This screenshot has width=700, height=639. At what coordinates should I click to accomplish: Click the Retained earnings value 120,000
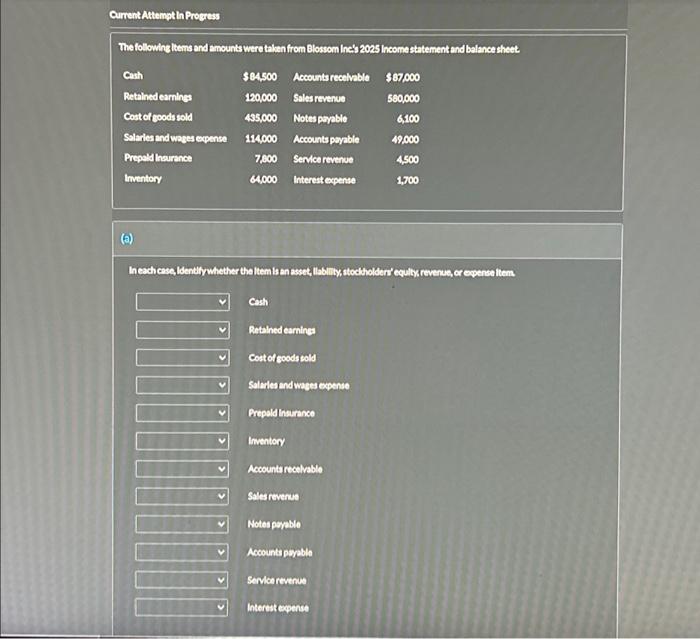pyautogui.click(x=261, y=97)
